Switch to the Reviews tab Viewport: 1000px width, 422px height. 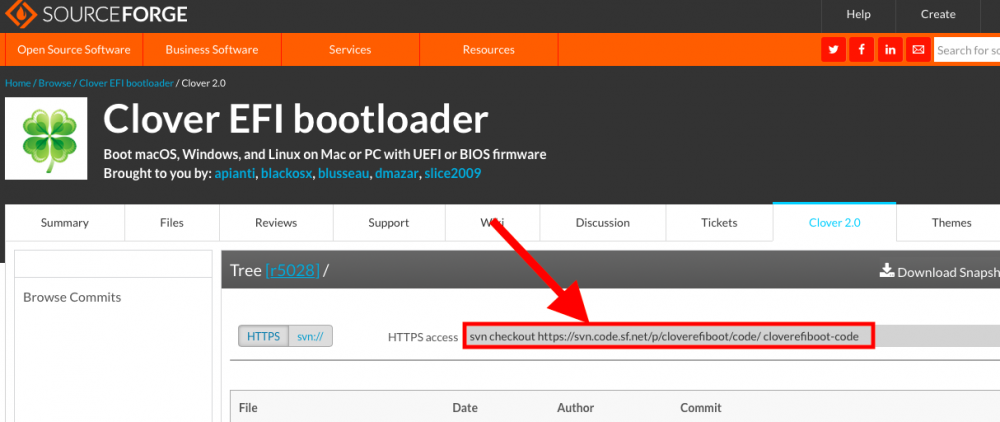(x=276, y=222)
